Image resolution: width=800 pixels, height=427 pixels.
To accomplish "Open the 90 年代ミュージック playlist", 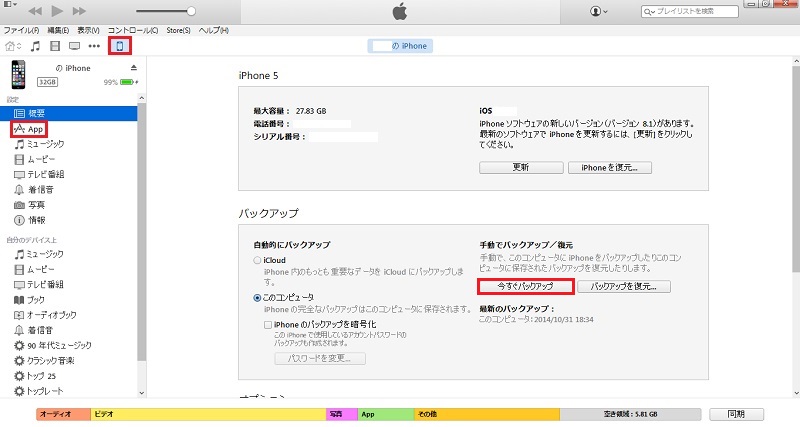I will pyautogui.click(x=53, y=345).
